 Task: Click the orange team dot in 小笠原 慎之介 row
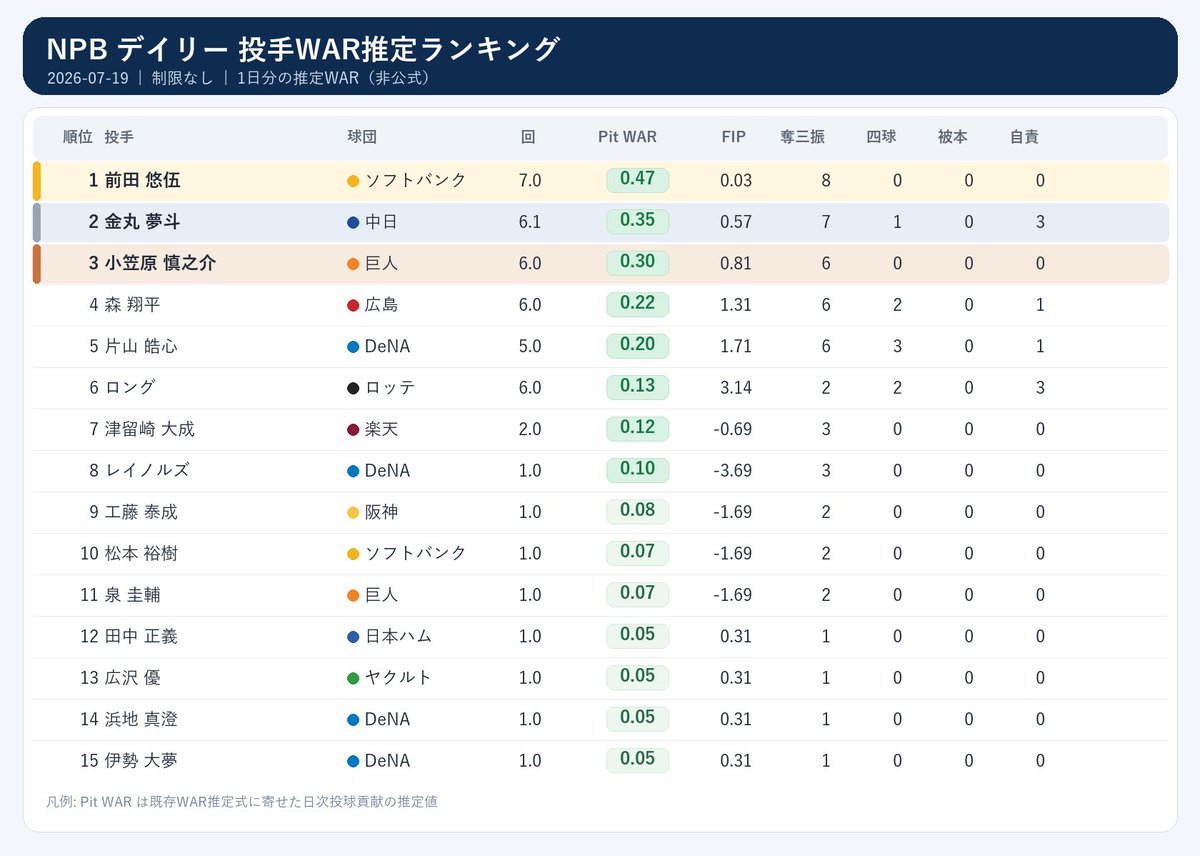click(x=353, y=264)
